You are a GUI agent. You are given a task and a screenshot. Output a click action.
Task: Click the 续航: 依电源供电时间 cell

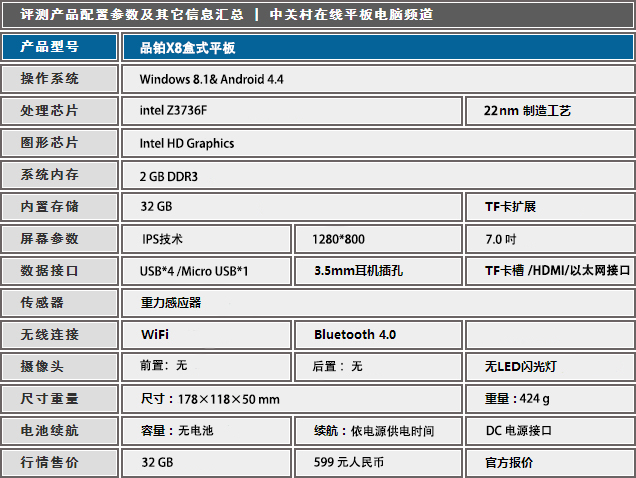[378, 431]
